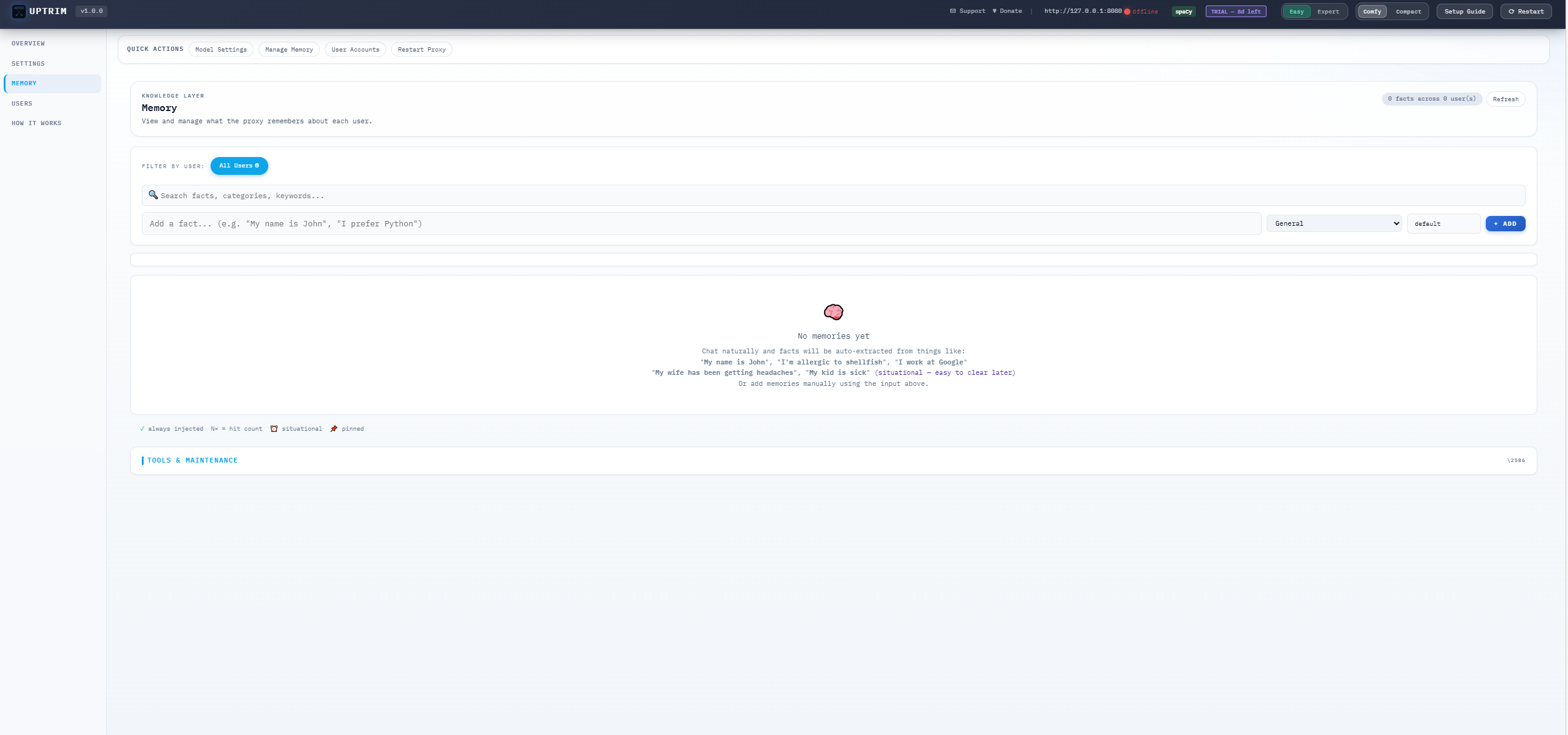Click the magnifying glass in the search bar
The width and height of the screenshot is (1568, 735).
pyautogui.click(x=153, y=195)
